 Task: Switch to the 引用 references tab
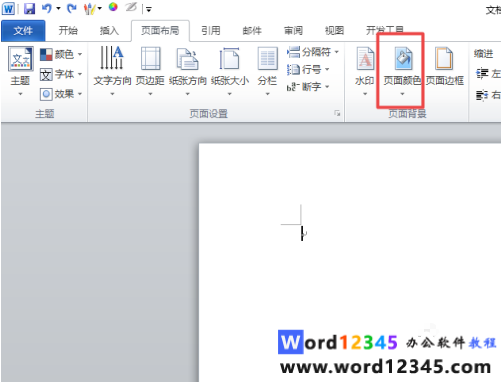[211, 31]
